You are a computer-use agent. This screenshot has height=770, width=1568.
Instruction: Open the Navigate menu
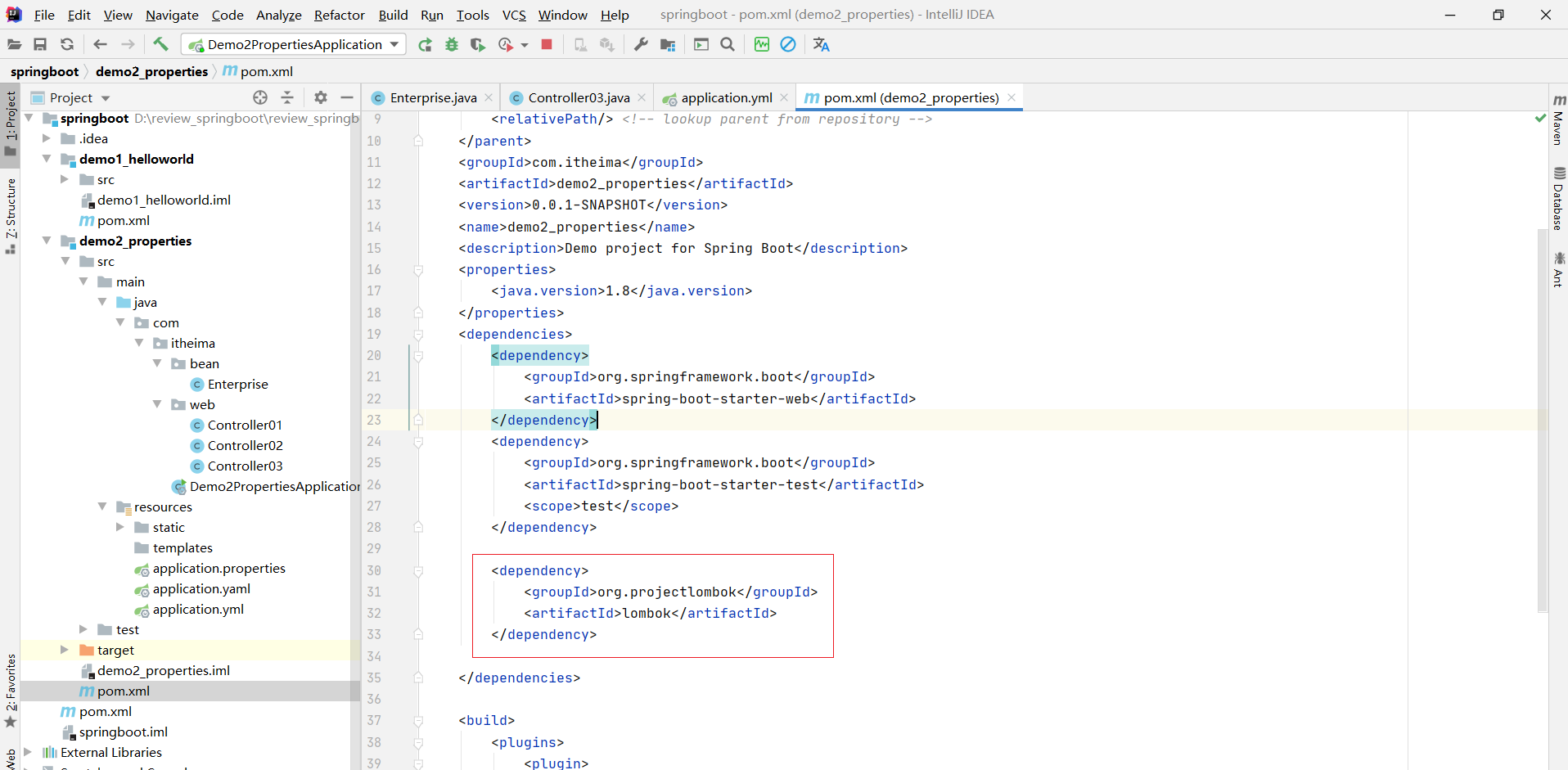coord(172,15)
